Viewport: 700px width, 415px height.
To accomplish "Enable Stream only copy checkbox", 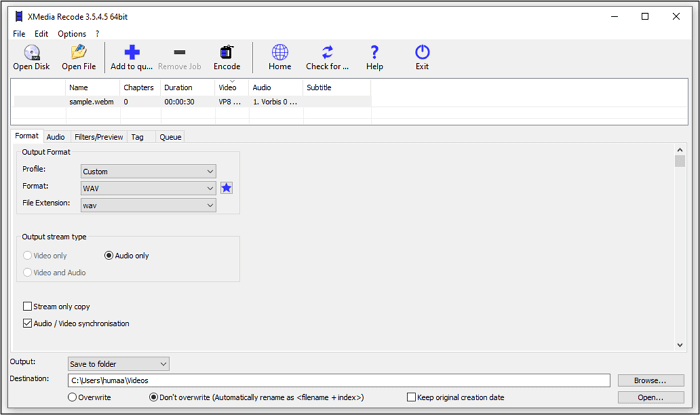I will (27, 306).
